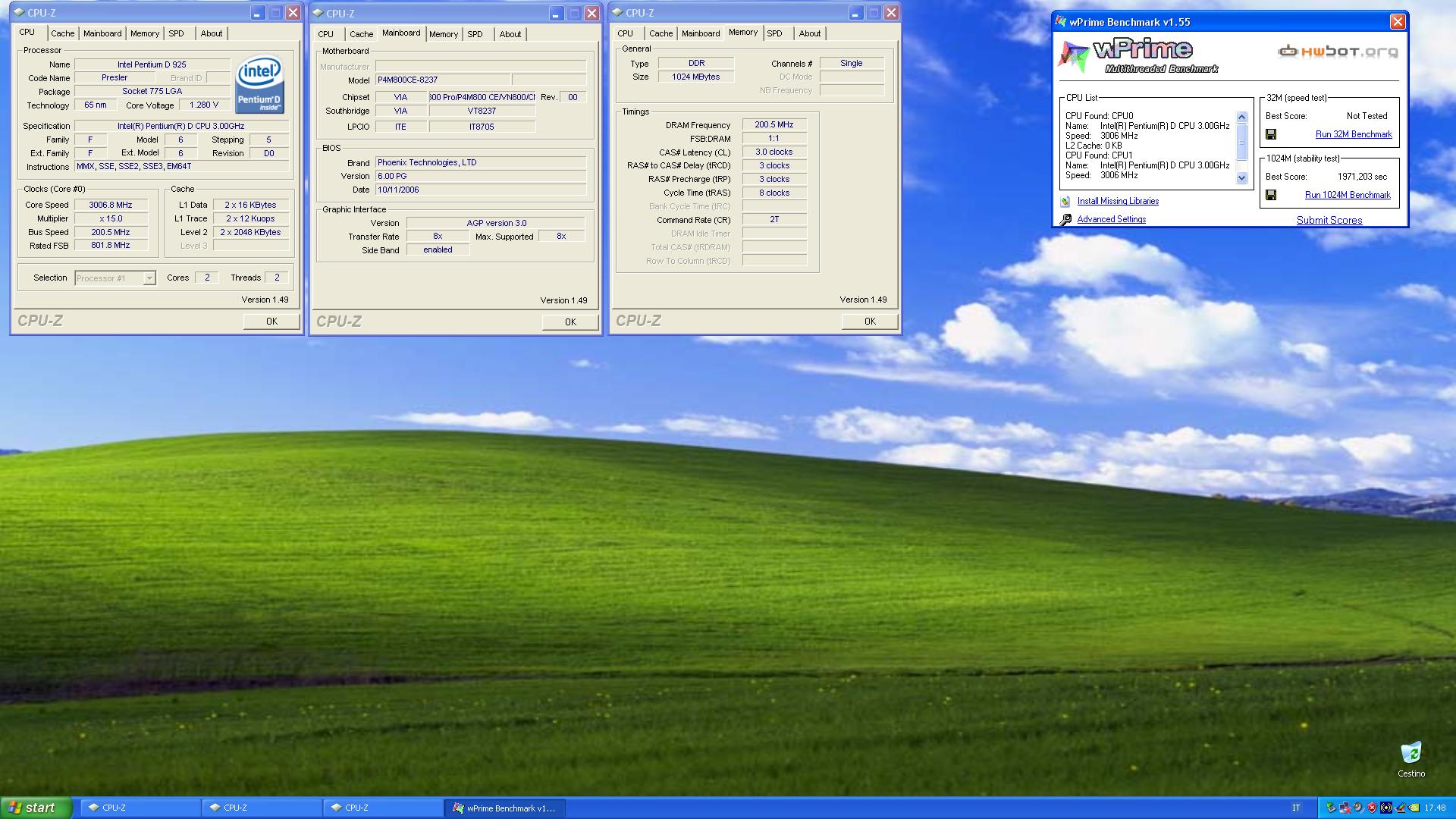Click OK in the CPU-Z Memory window
This screenshot has height=819, width=1456.
870,322
